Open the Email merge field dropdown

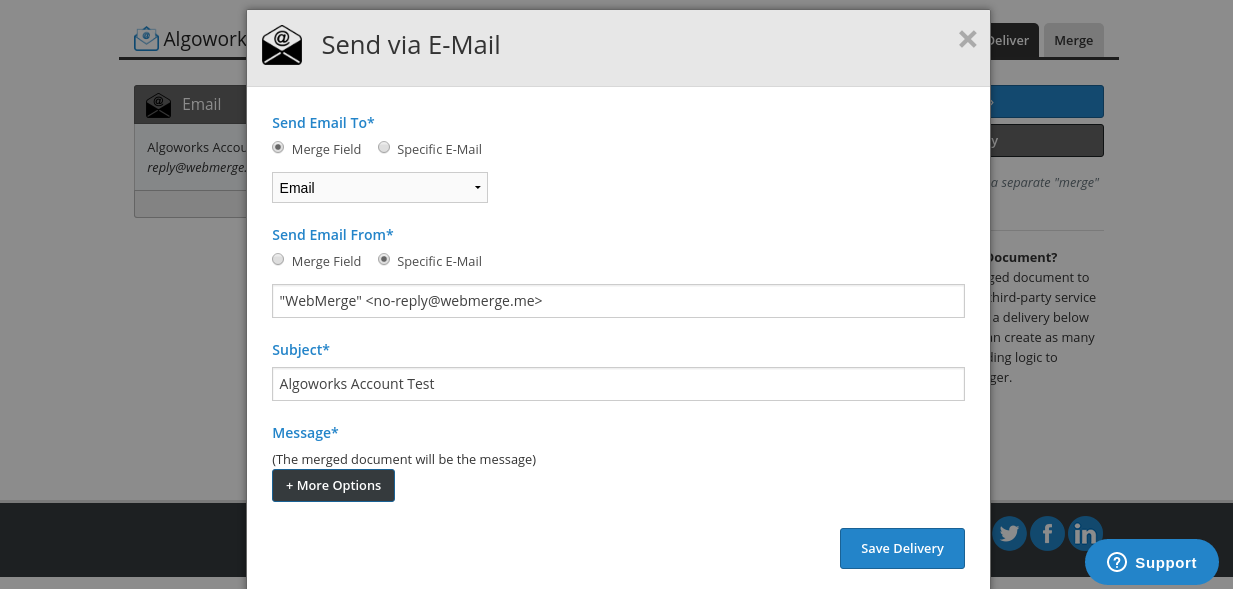(379, 188)
